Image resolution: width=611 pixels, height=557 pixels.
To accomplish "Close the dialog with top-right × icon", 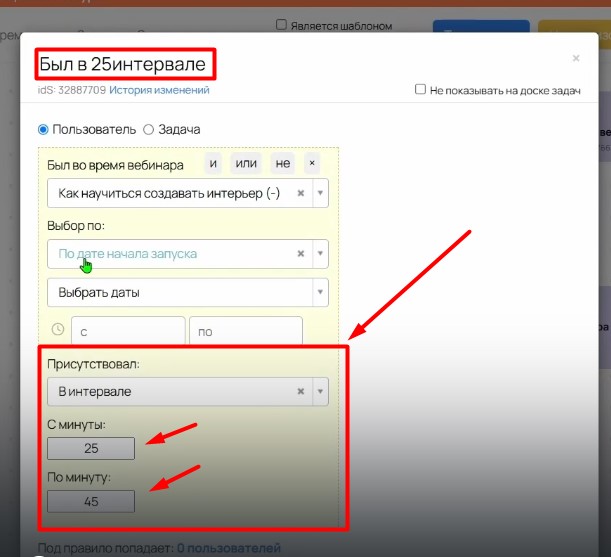I will [576, 59].
